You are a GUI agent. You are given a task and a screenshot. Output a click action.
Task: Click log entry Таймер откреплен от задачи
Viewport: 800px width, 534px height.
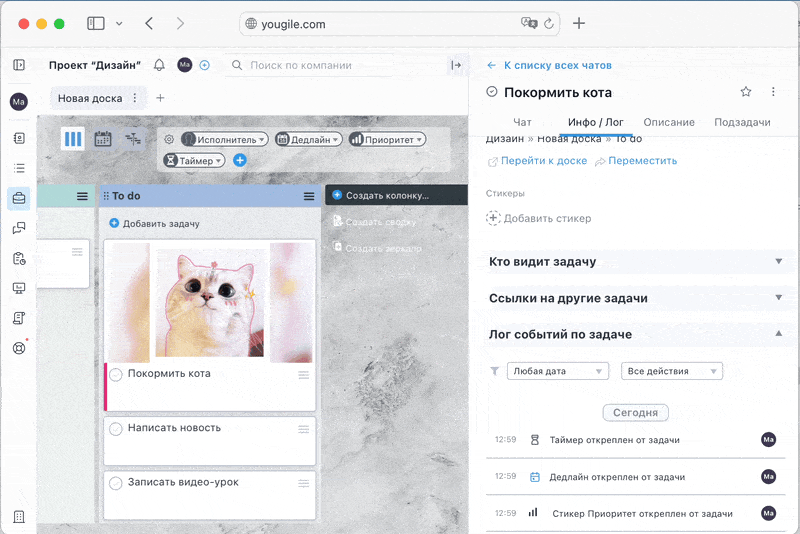[635, 440]
